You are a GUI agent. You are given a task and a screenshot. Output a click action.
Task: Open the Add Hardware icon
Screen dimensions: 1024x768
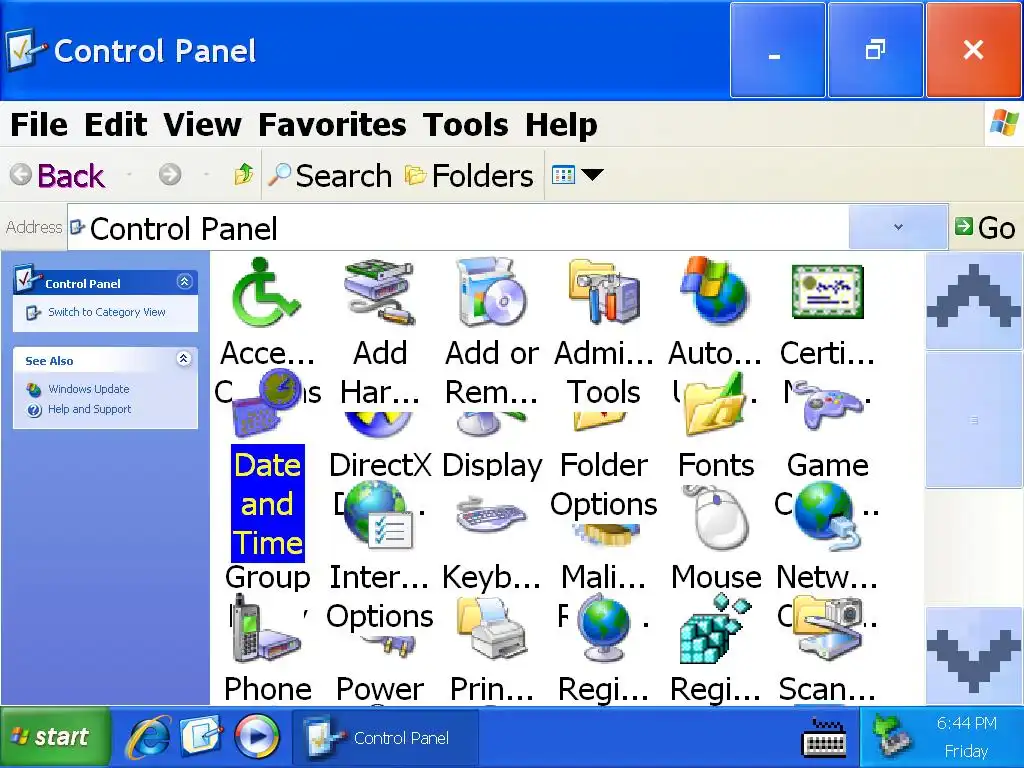tap(379, 293)
